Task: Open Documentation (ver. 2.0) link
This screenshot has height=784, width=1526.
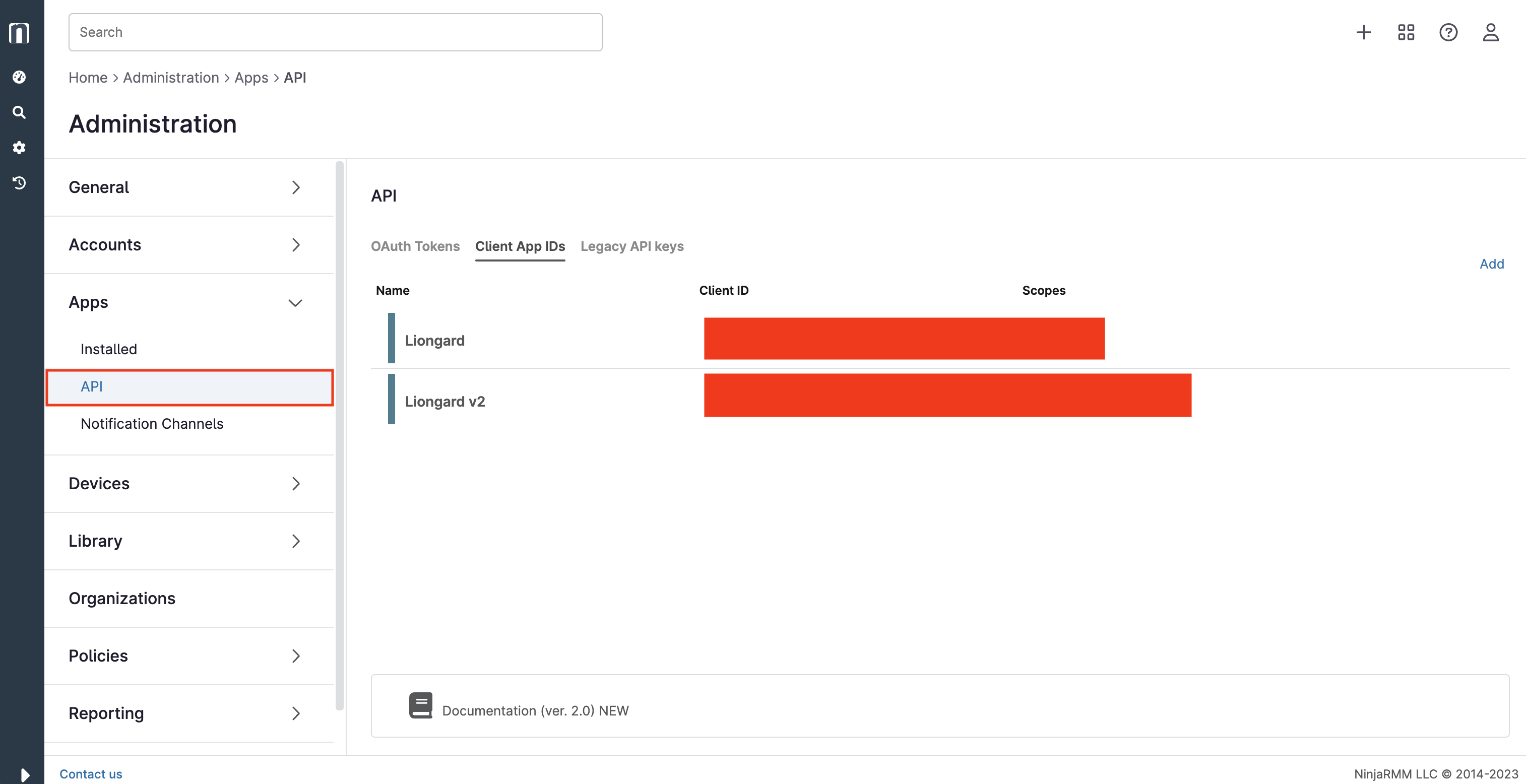Action: tap(534, 710)
